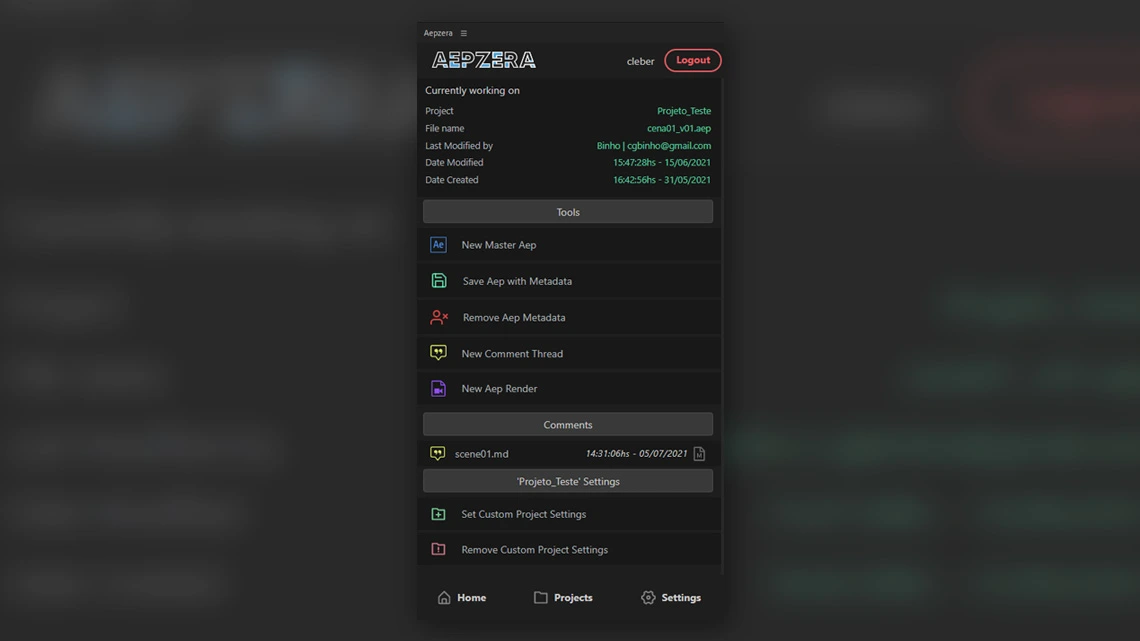The width and height of the screenshot is (1140, 641).
Task: Select New Aep Render
Action: coord(569,389)
